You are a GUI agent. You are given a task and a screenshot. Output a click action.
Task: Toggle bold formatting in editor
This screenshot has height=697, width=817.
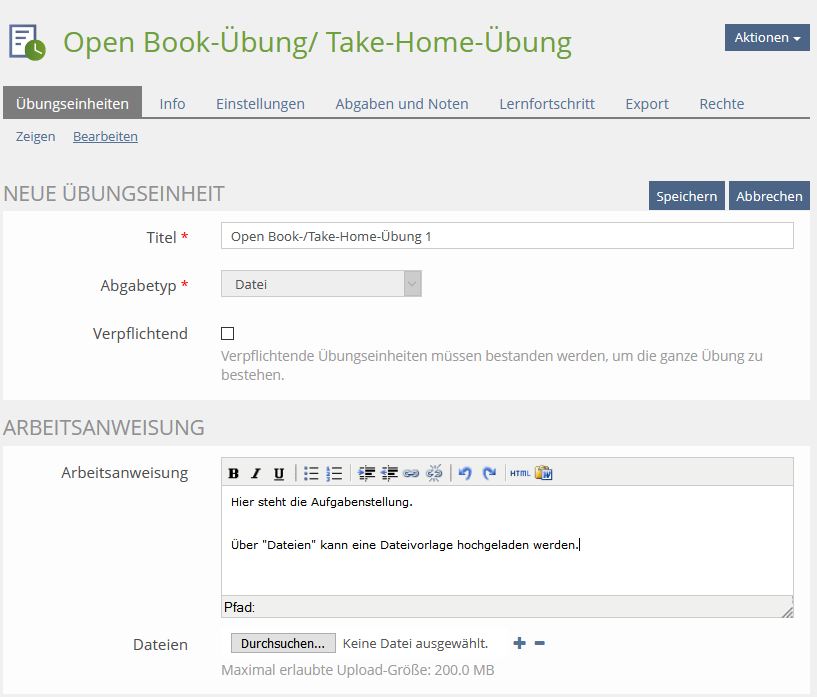point(234,473)
